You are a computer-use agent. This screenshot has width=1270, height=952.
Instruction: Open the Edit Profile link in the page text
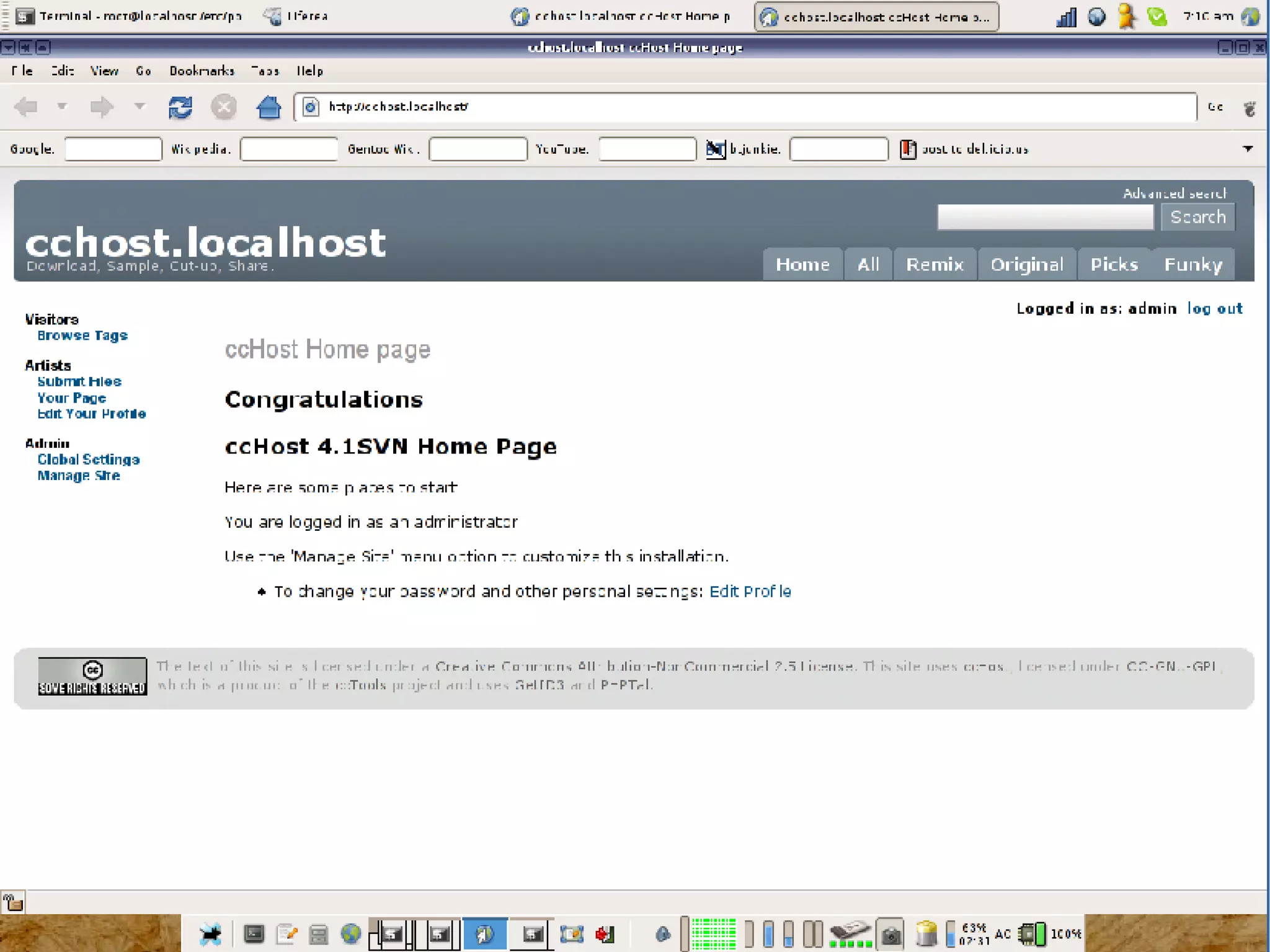[x=750, y=591]
